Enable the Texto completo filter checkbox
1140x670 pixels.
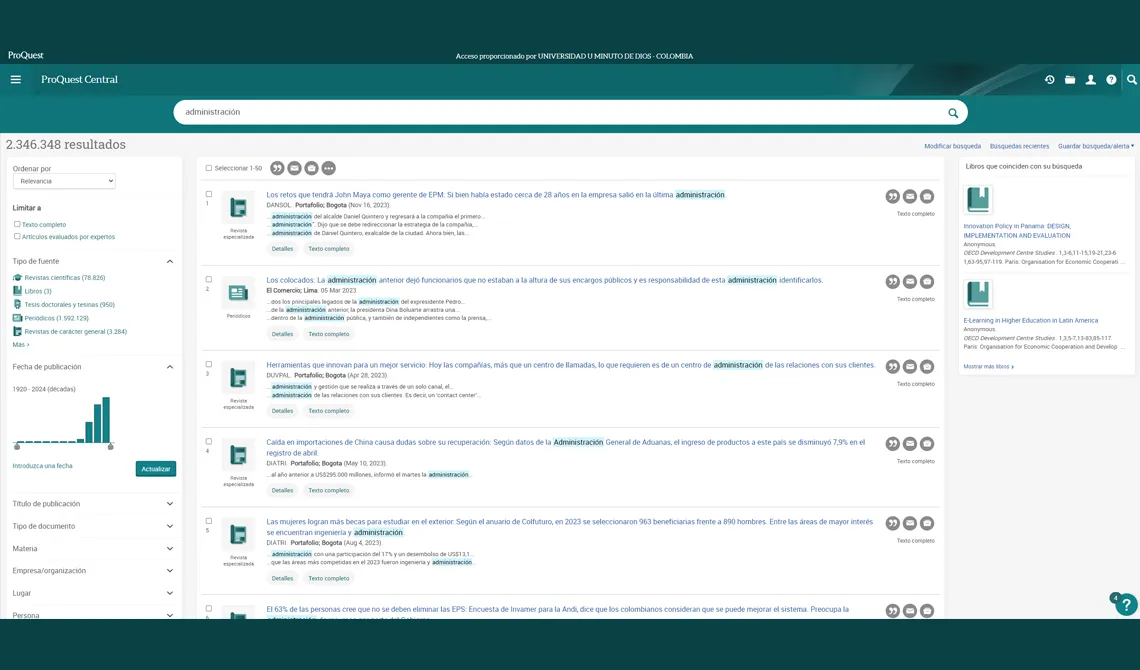coord(17,224)
